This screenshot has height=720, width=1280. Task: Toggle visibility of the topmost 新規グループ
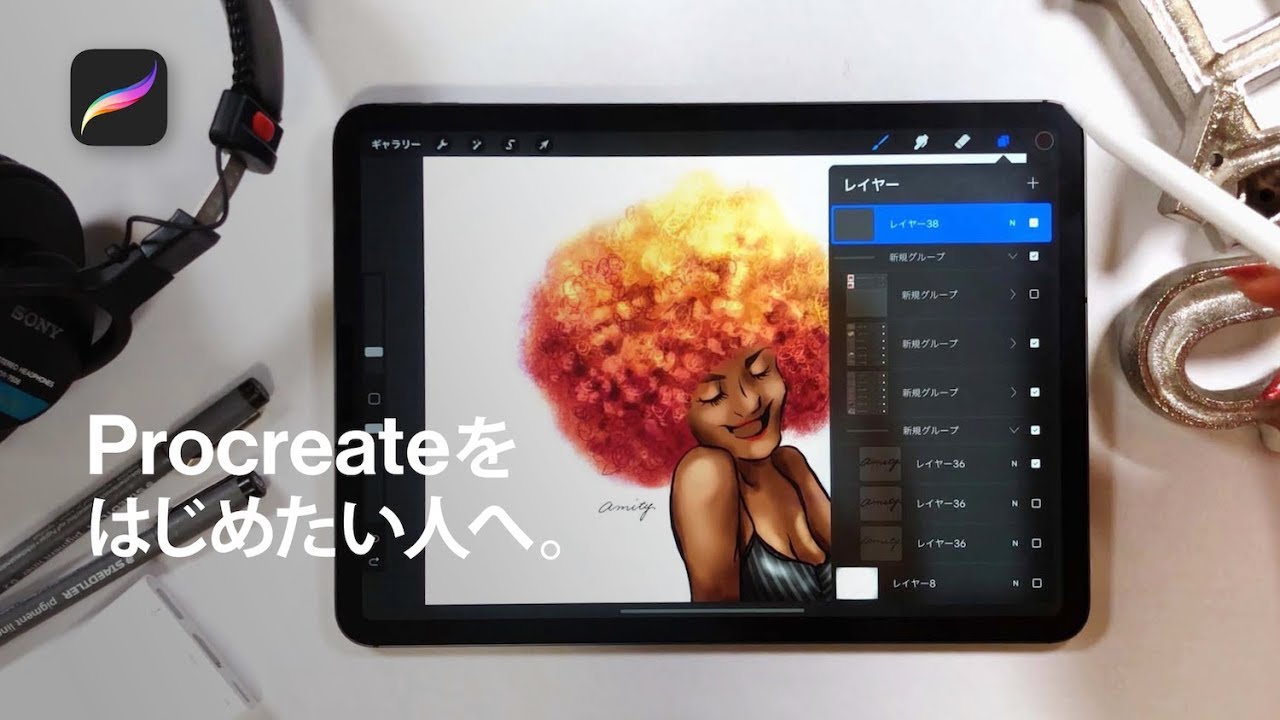coord(1034,257)
